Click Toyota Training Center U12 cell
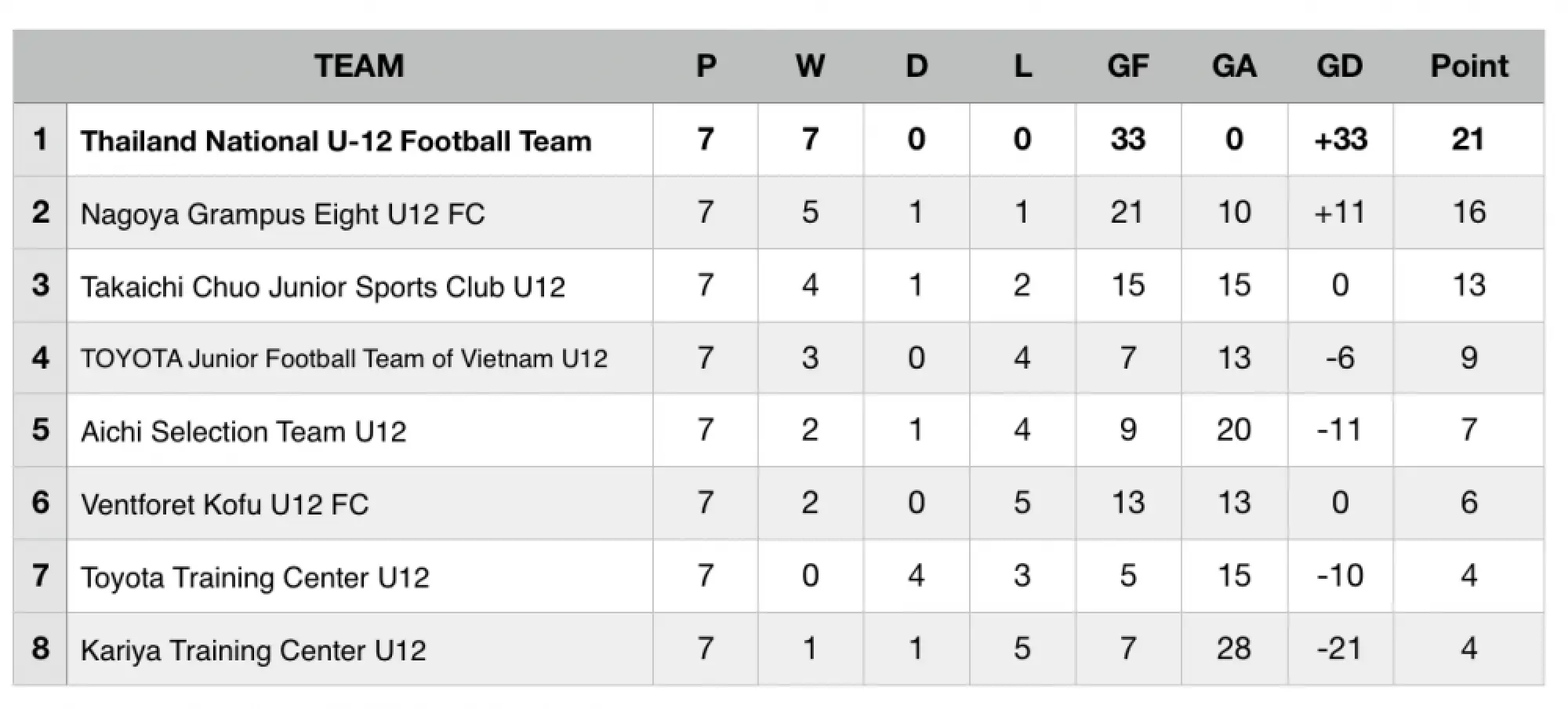The height and width of the screenshot is (709, 1568). pos(360,576)
